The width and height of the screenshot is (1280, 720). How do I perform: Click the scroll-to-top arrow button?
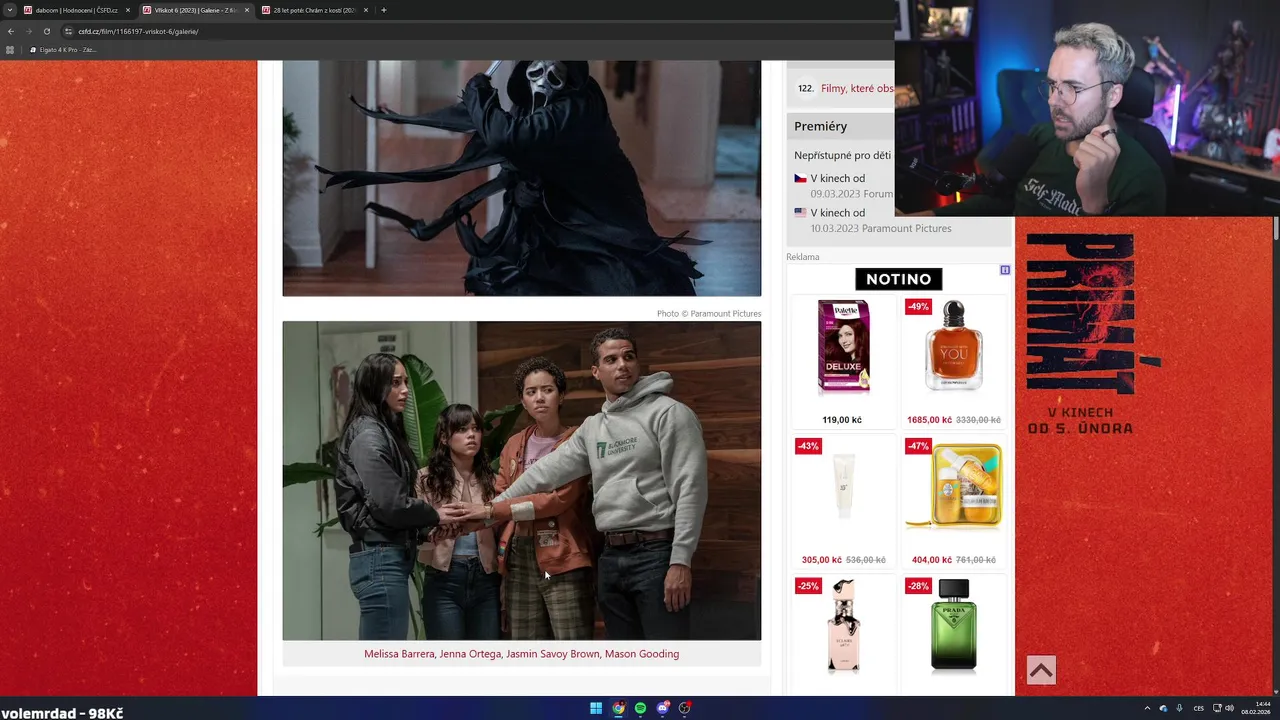[1041, 670]
